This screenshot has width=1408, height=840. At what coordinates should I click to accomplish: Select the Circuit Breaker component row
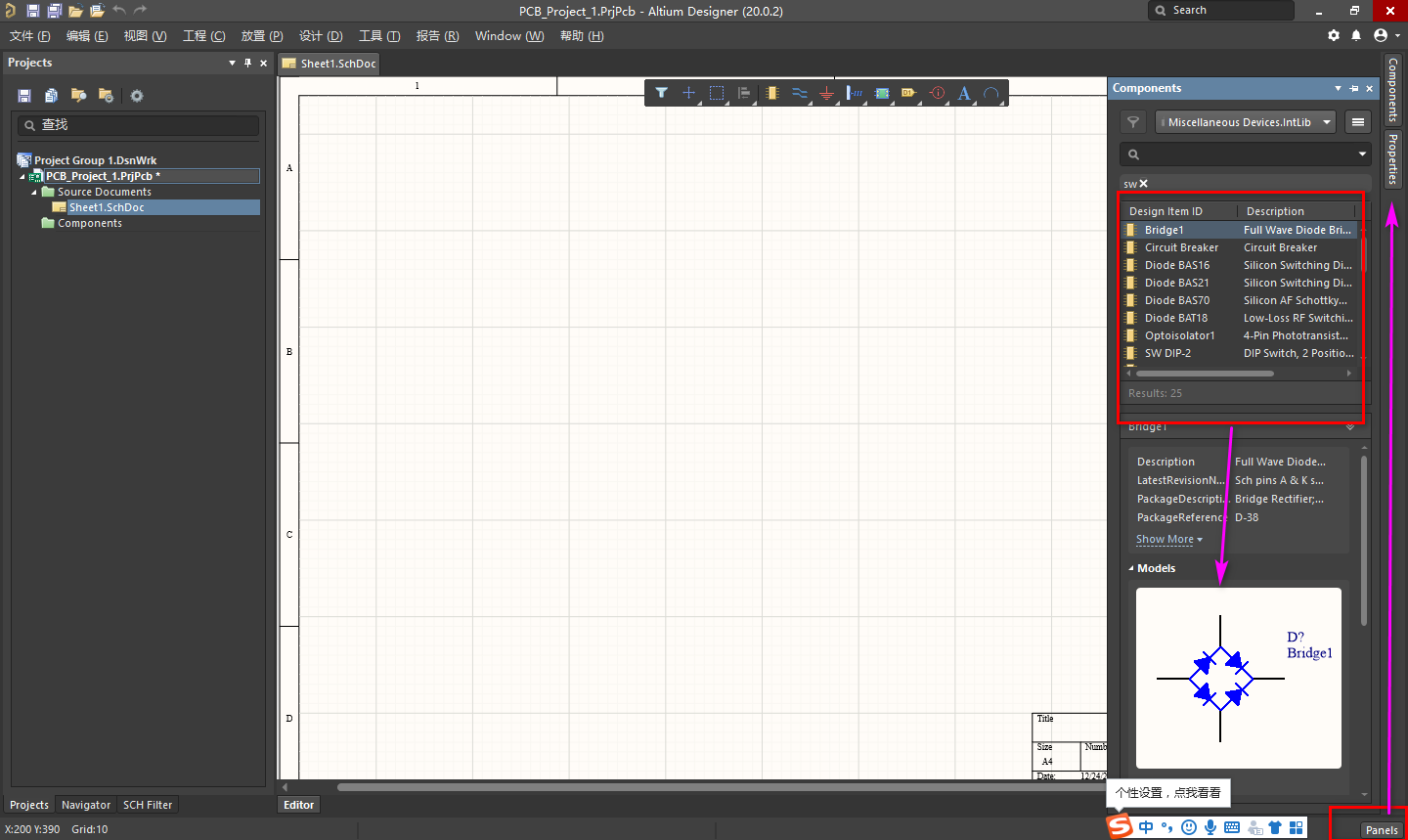1240,247
